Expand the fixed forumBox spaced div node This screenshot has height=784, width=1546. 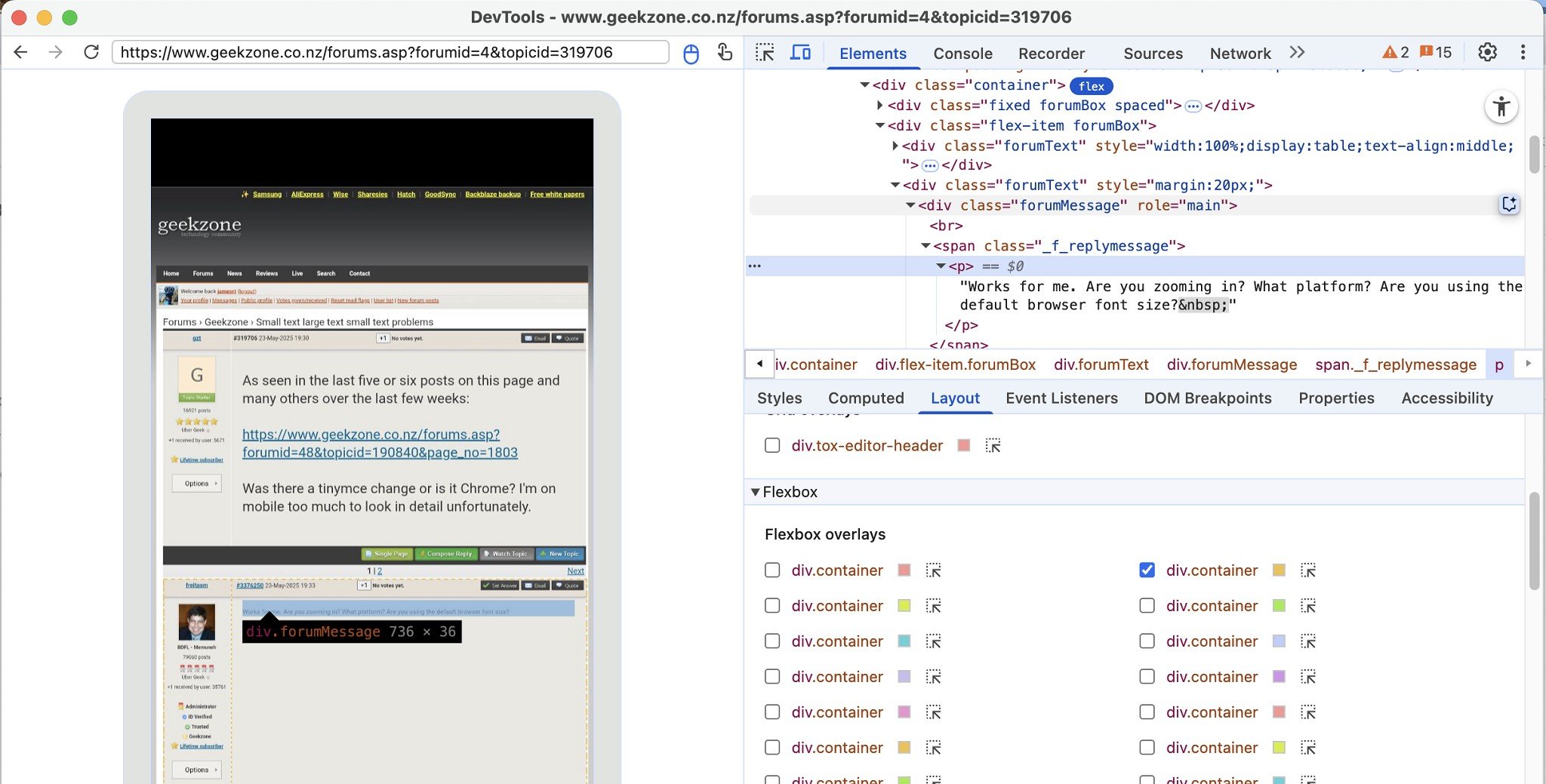[880, 106]
